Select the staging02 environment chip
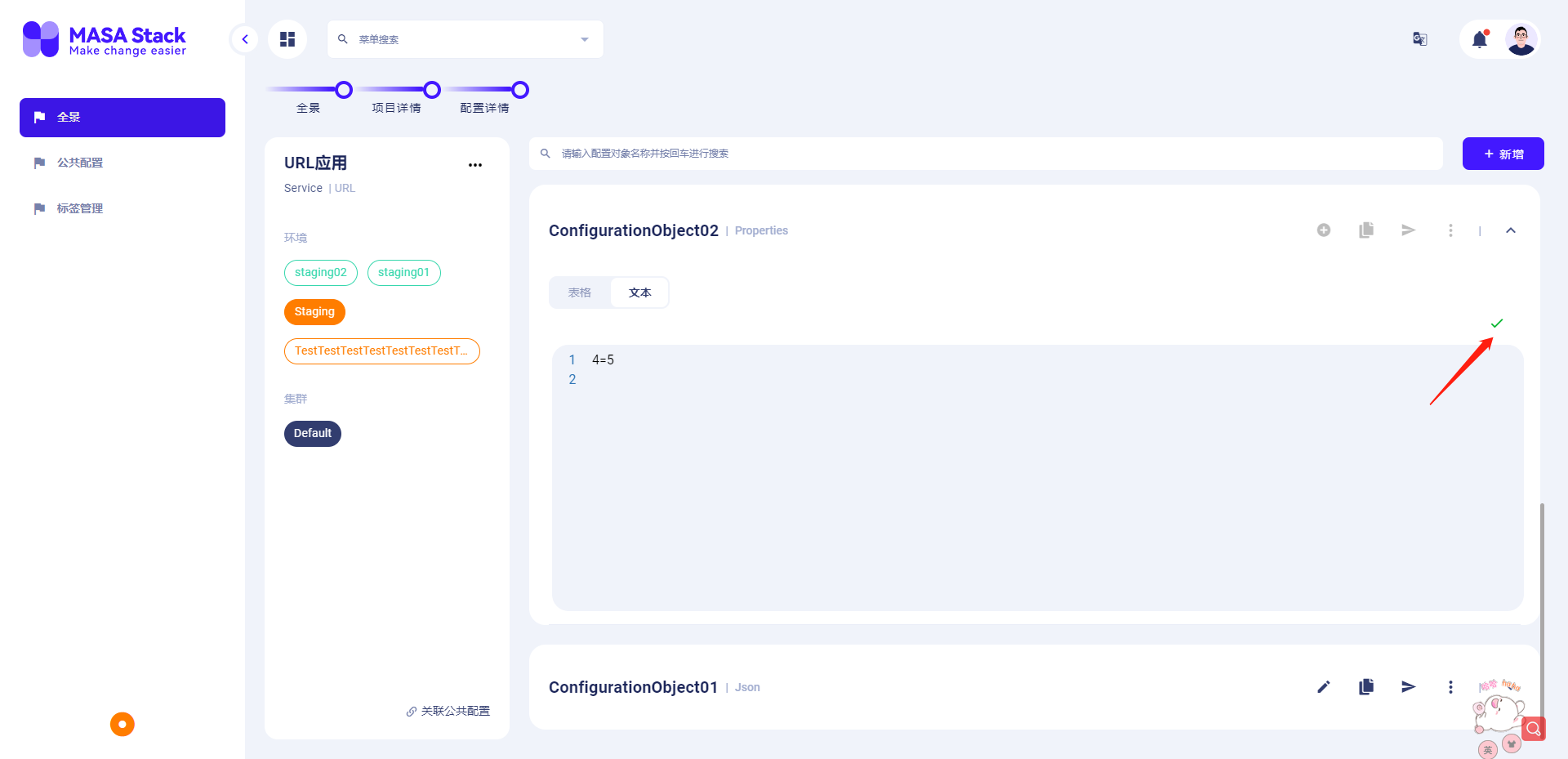Image resolution: width=1568 pixels, height=759 pixels. coord(320,272)
